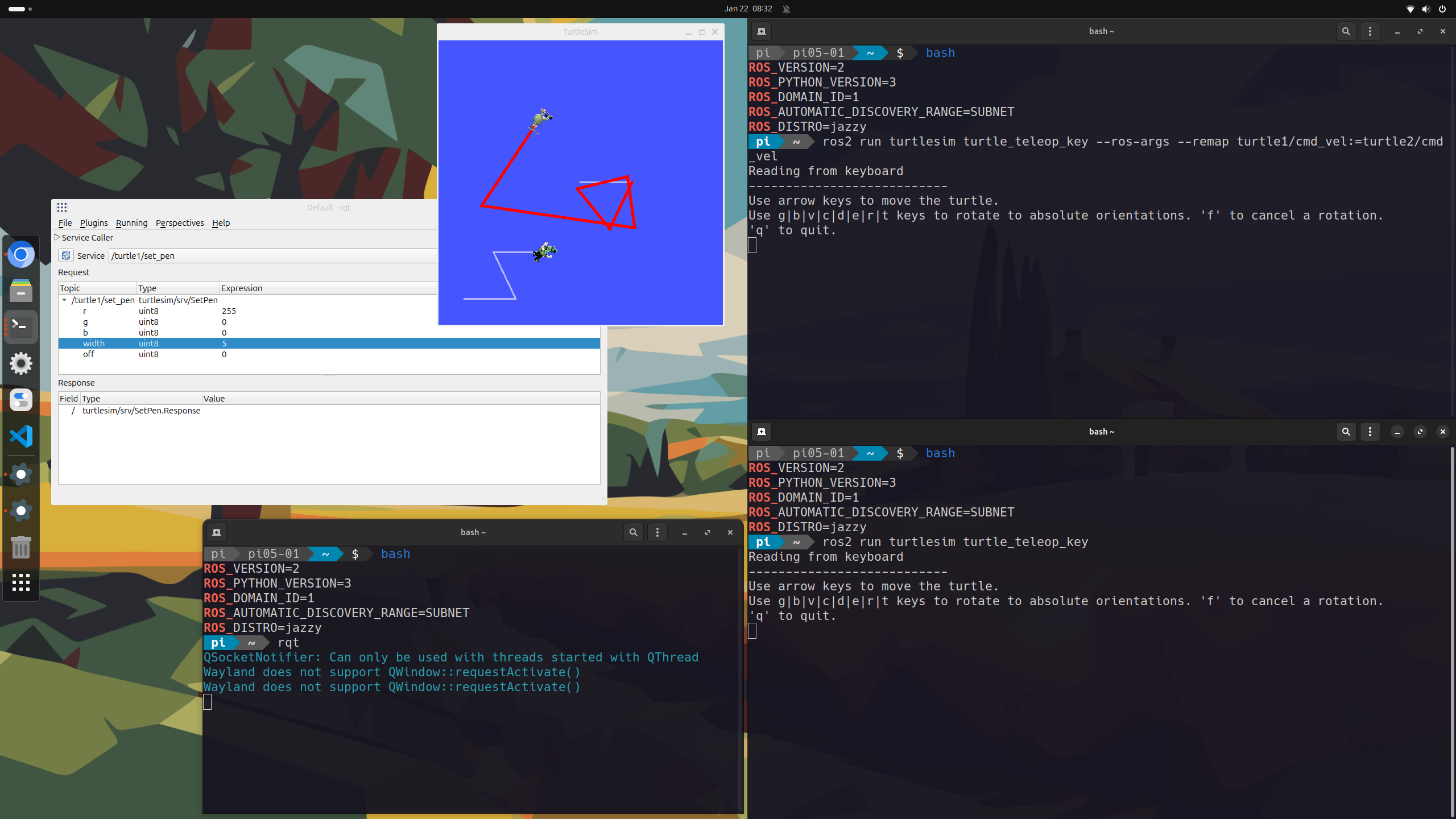The width and height of the screenshot is (1456, 819).
Task: Open the Help menu in rqt
Action: click(x=221, y=222)
